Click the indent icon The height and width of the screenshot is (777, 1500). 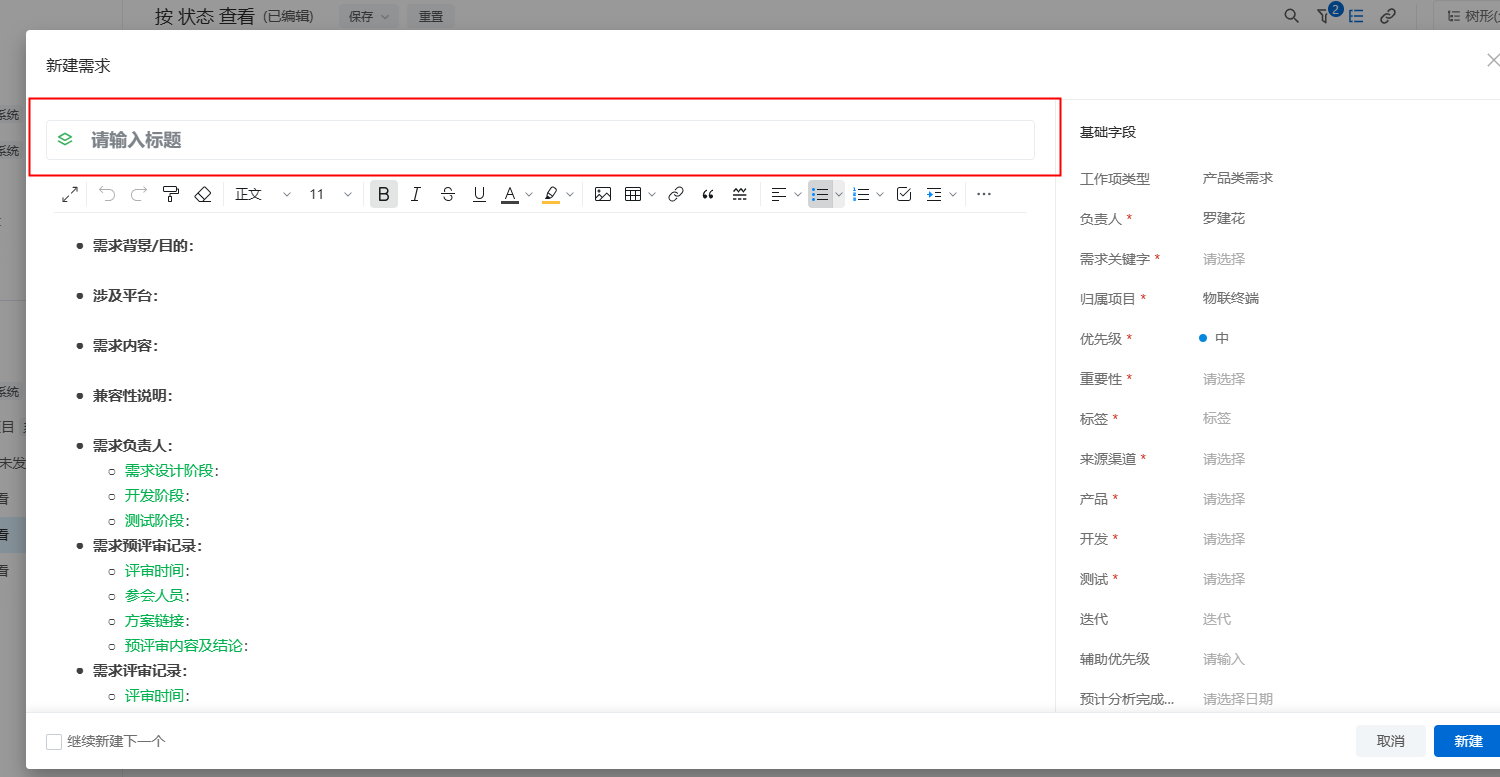934,194
